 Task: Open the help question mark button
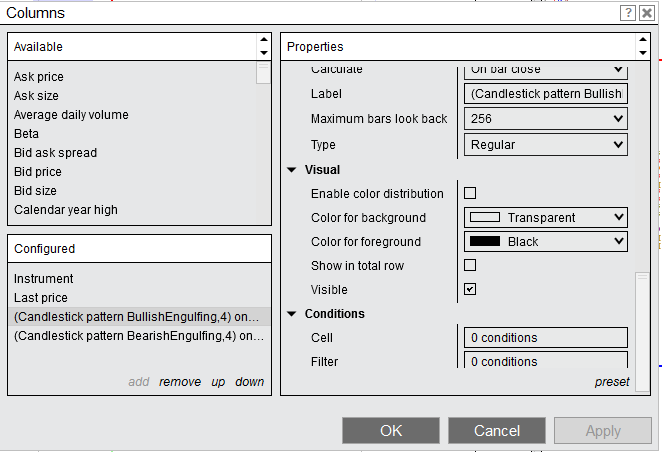tap(628, 13)
